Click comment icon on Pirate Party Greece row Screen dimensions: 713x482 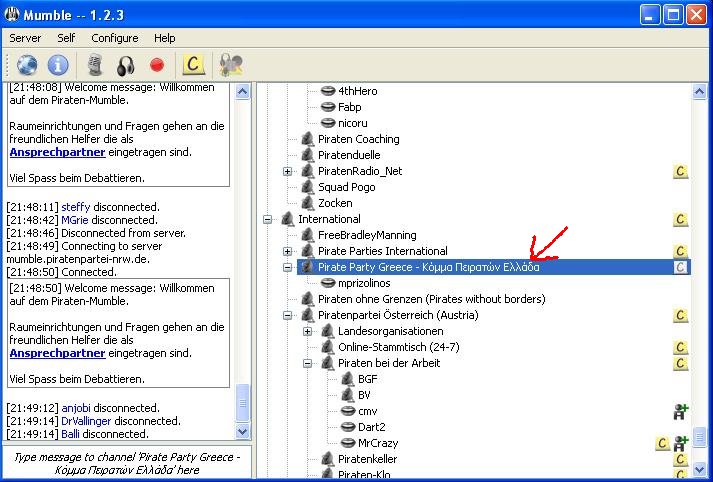[x=680, y=267]
